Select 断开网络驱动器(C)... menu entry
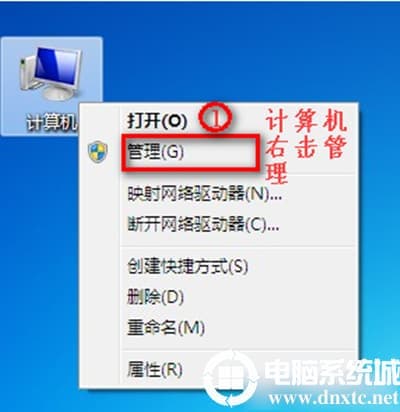Image resolution: width=400 pixels, height=412 pixels. coord(203,224)
